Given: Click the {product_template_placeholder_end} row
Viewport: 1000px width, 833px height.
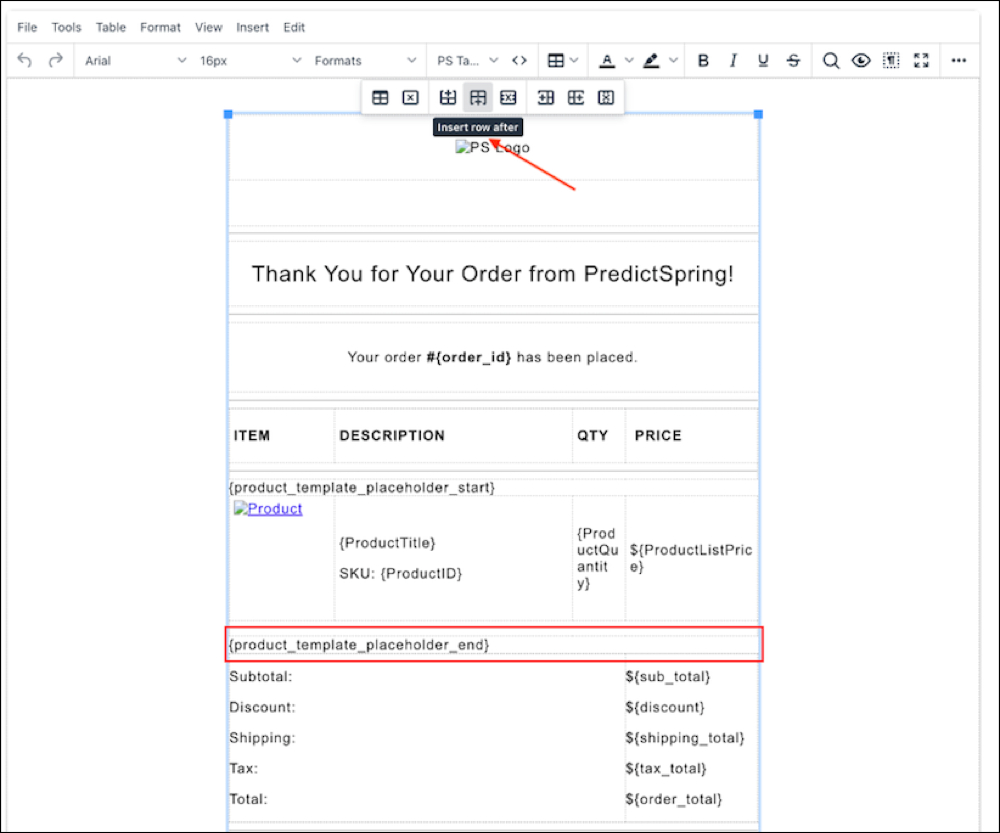Looking at the screenshot, I should (x=494, y=645).
